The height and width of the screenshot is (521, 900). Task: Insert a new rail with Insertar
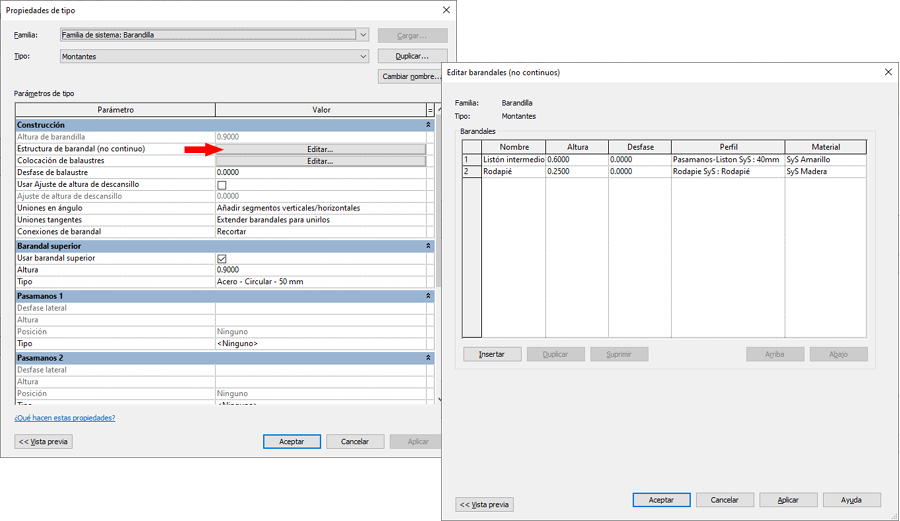(x=492, y=354)
